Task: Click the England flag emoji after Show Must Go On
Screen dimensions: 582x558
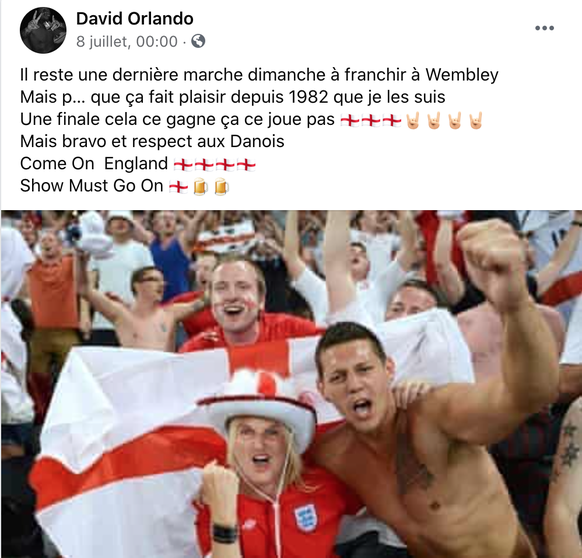Action: [179, 187]
